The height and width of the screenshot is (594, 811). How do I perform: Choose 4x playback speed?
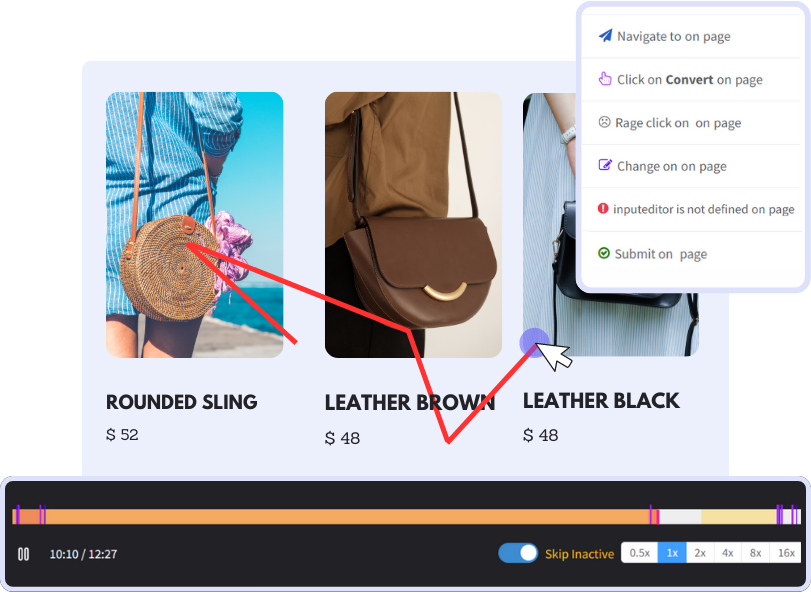click(728, 553)
